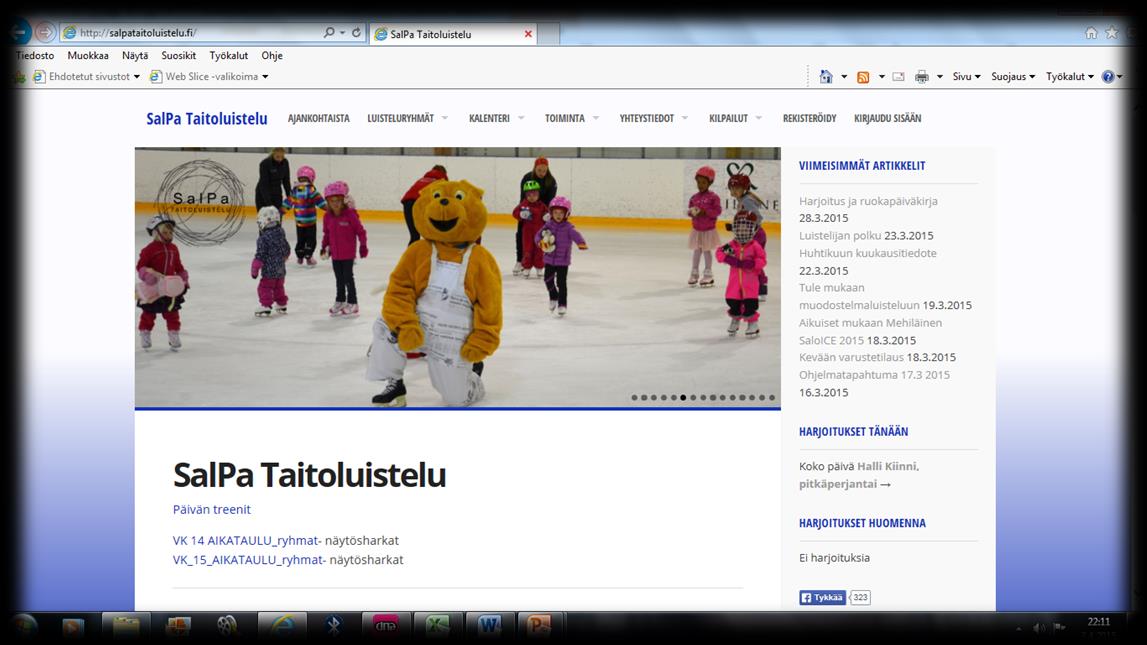Open the Muokkaa menu
The height and width of the screenshot is (645, 1147).
click(x=88, y=56)
